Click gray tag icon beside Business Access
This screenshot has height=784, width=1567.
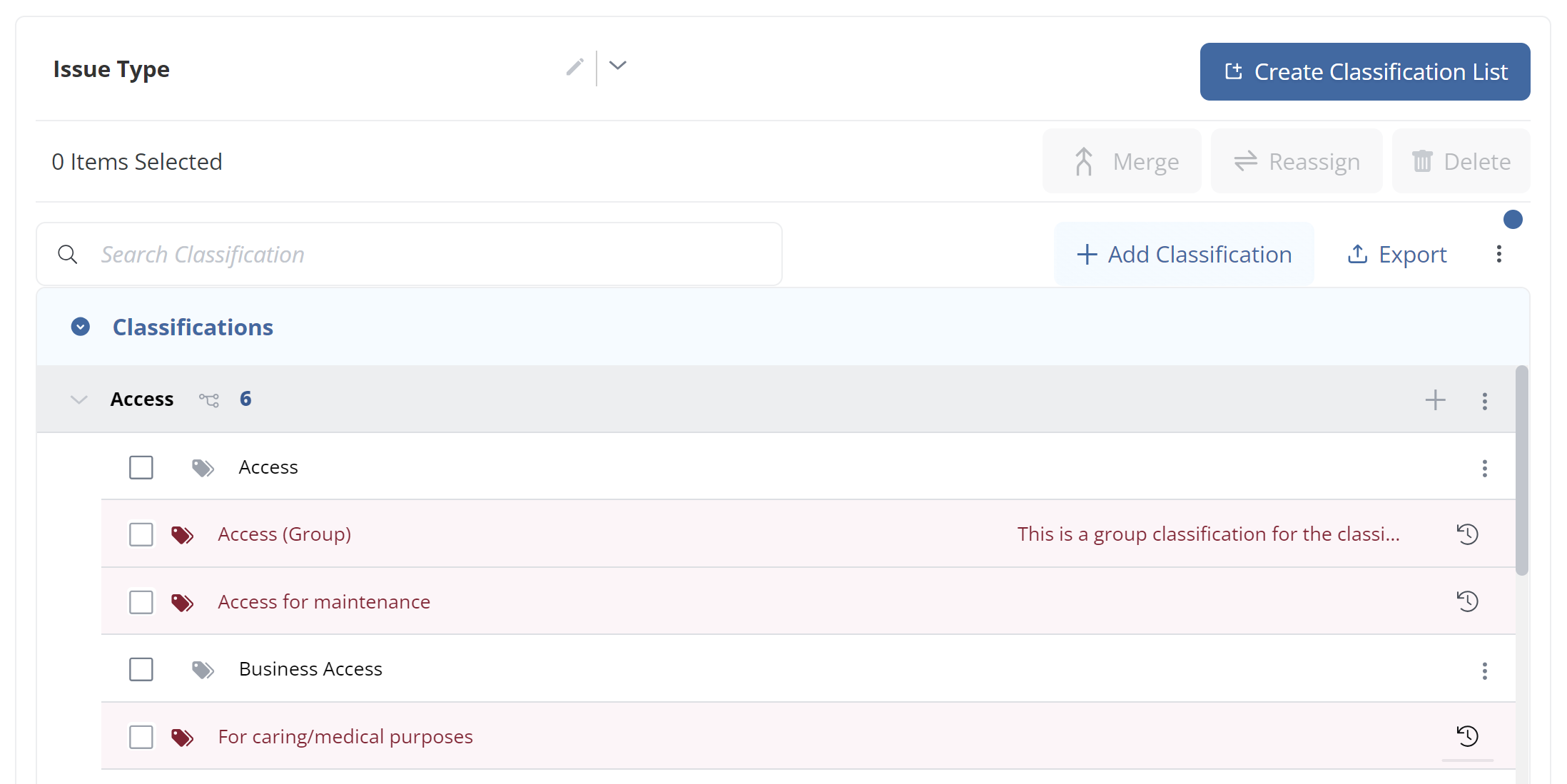pos(203,670)
